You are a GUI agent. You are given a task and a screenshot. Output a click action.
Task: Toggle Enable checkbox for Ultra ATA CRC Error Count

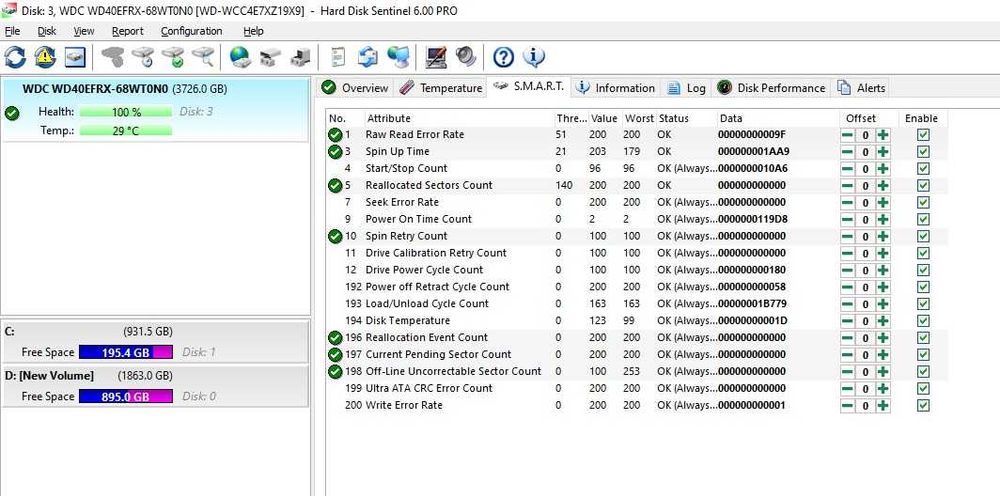click(x=923, y=388)
